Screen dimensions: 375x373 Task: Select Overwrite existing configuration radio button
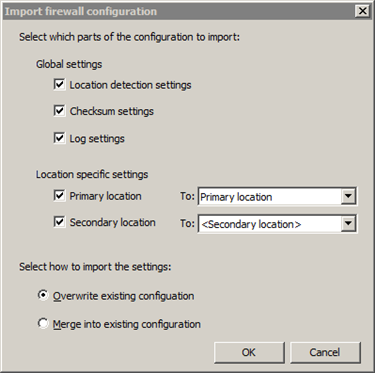[x=43, y=295]
